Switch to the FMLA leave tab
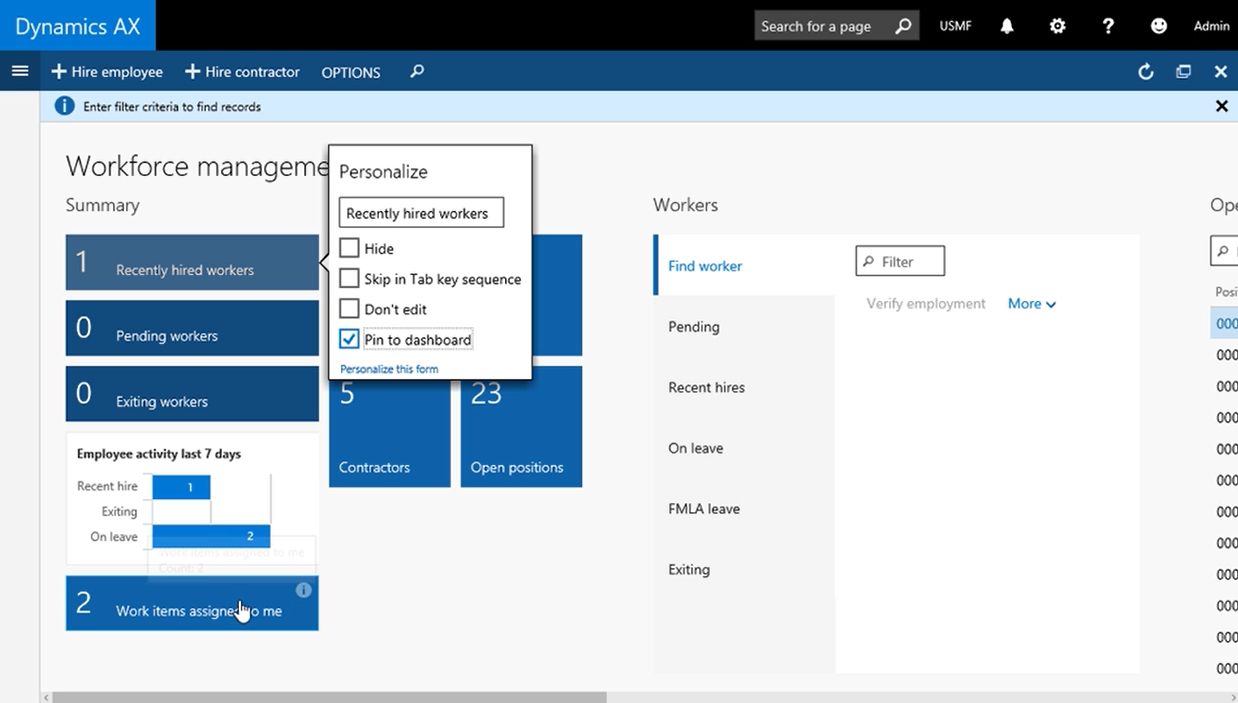 (x=704, y=509)
